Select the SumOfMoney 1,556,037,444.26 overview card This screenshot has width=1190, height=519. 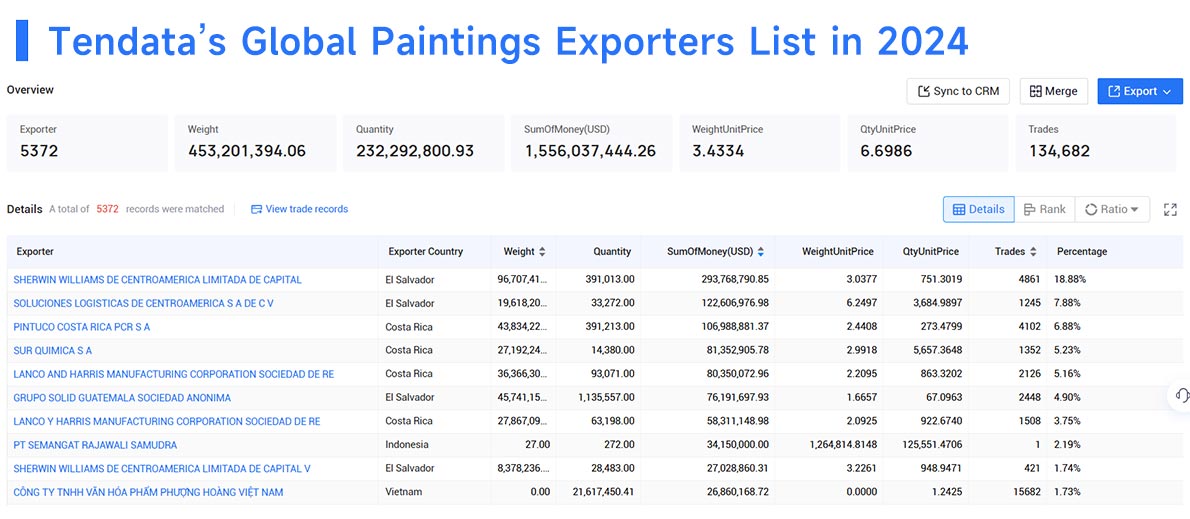click(591, 143)
